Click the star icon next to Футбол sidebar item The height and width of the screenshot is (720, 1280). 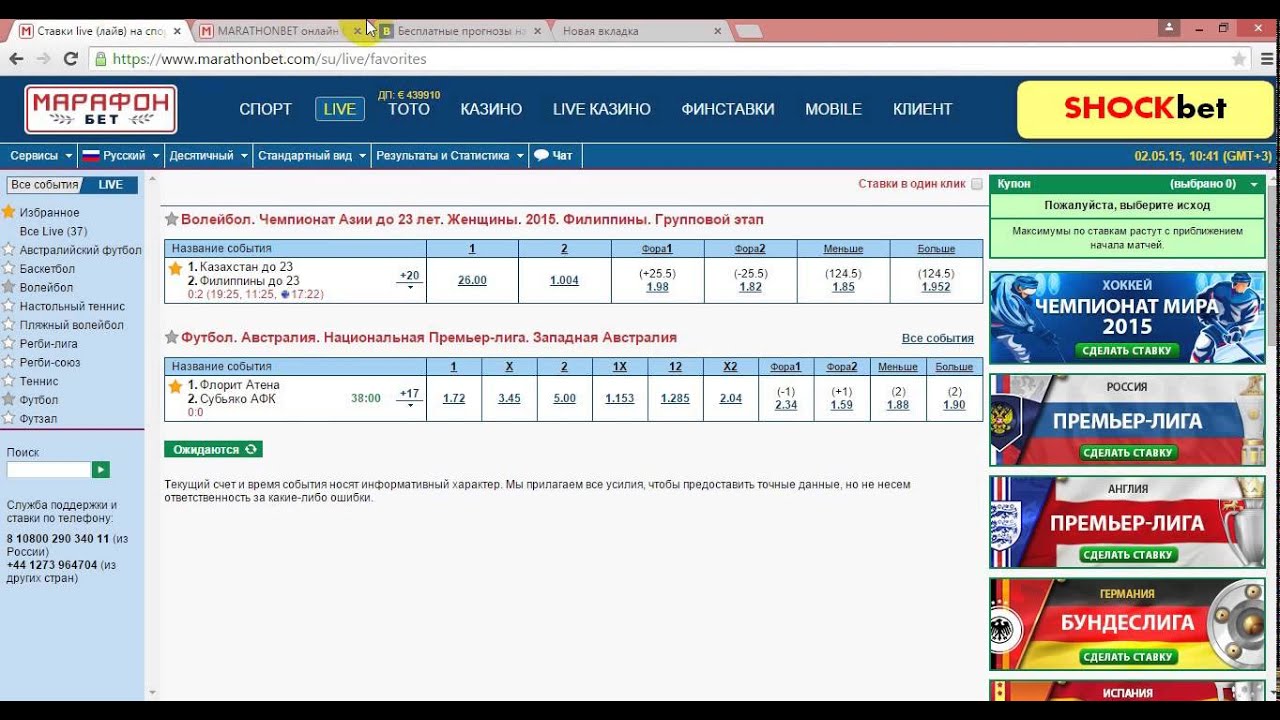tap(9, 400)
